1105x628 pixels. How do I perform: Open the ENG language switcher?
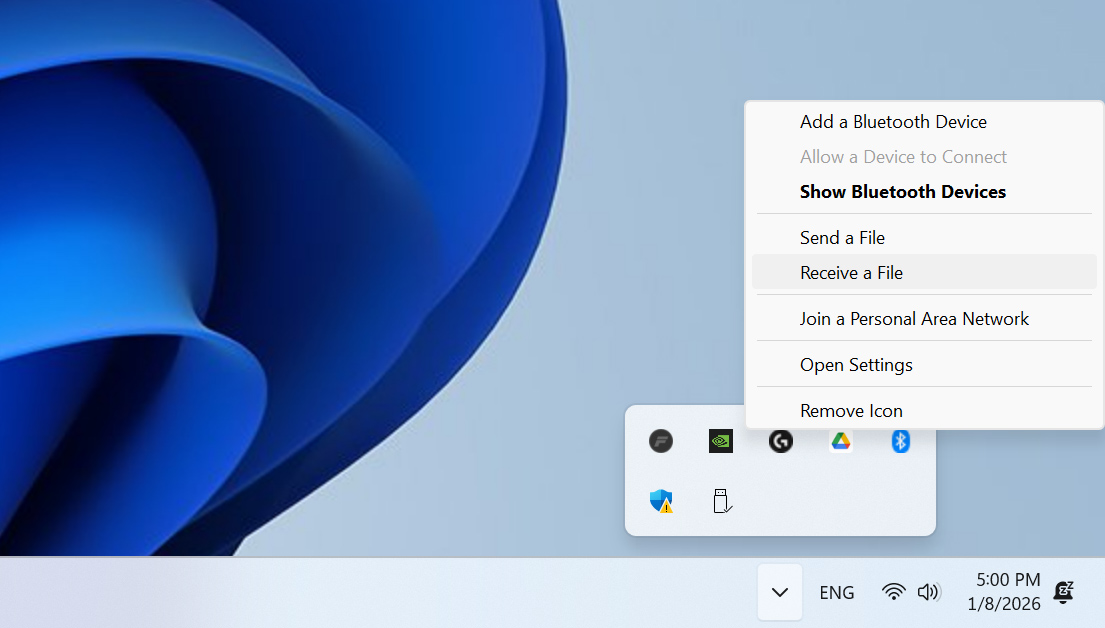coord(836,592)
